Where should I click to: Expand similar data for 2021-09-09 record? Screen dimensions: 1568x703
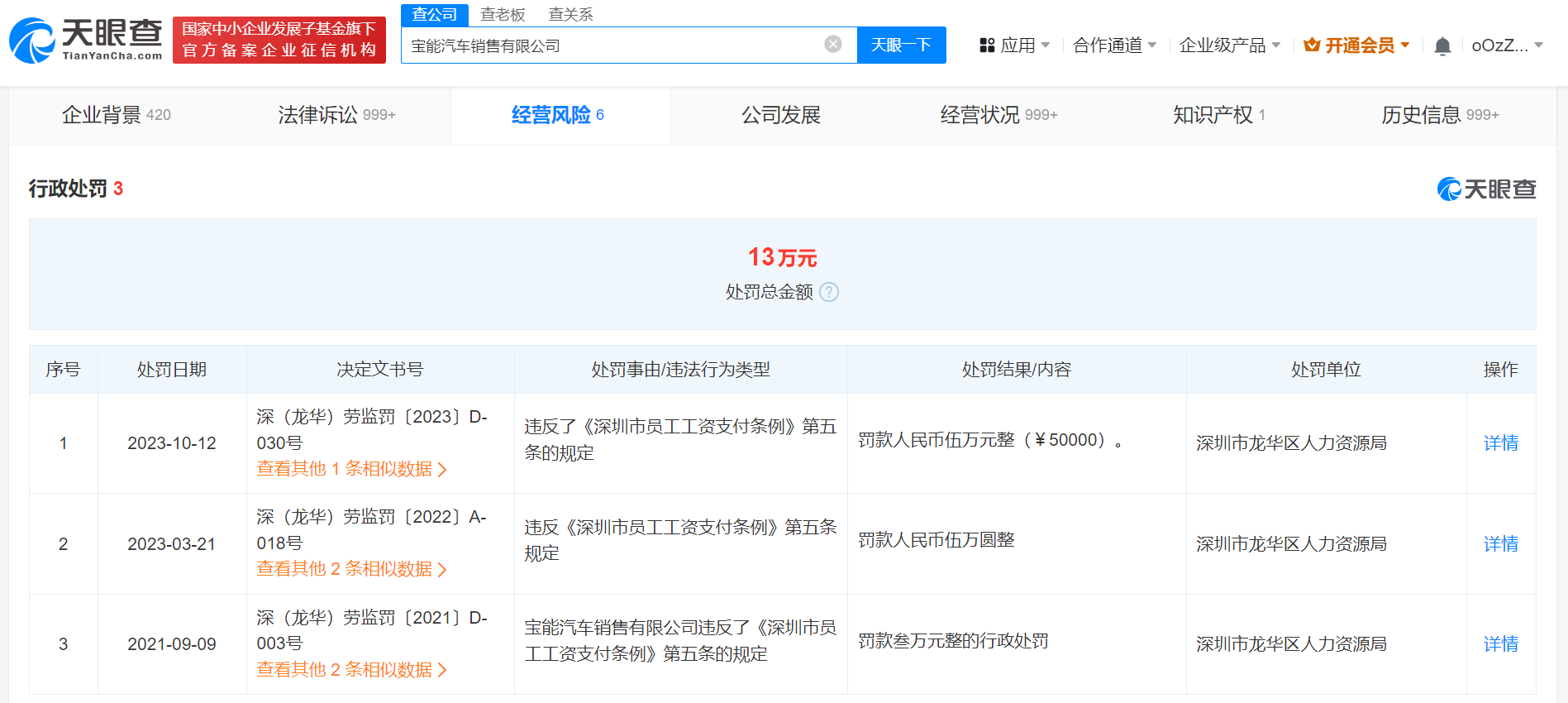(x=351, y=670)
